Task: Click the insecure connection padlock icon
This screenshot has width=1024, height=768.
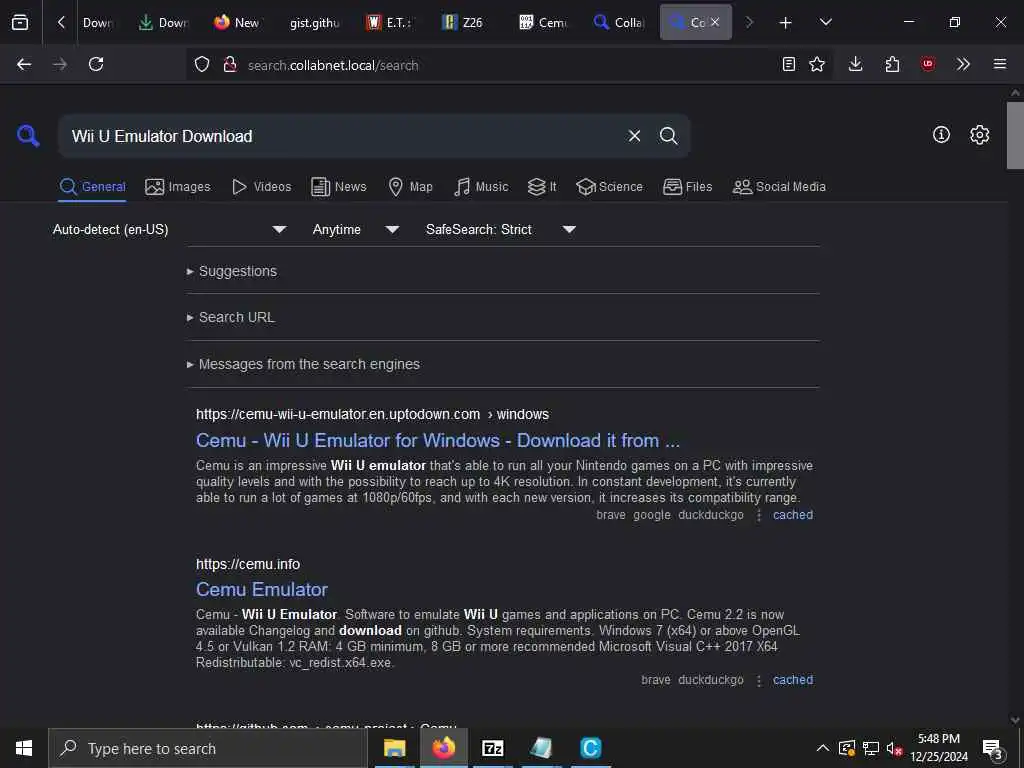Action: click(x=229, y=64)
